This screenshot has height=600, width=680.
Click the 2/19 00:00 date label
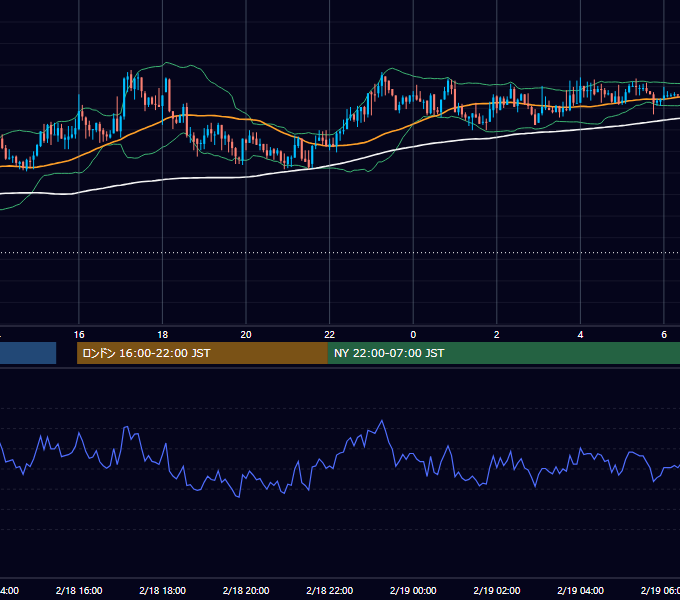click(x=413, y=590)
